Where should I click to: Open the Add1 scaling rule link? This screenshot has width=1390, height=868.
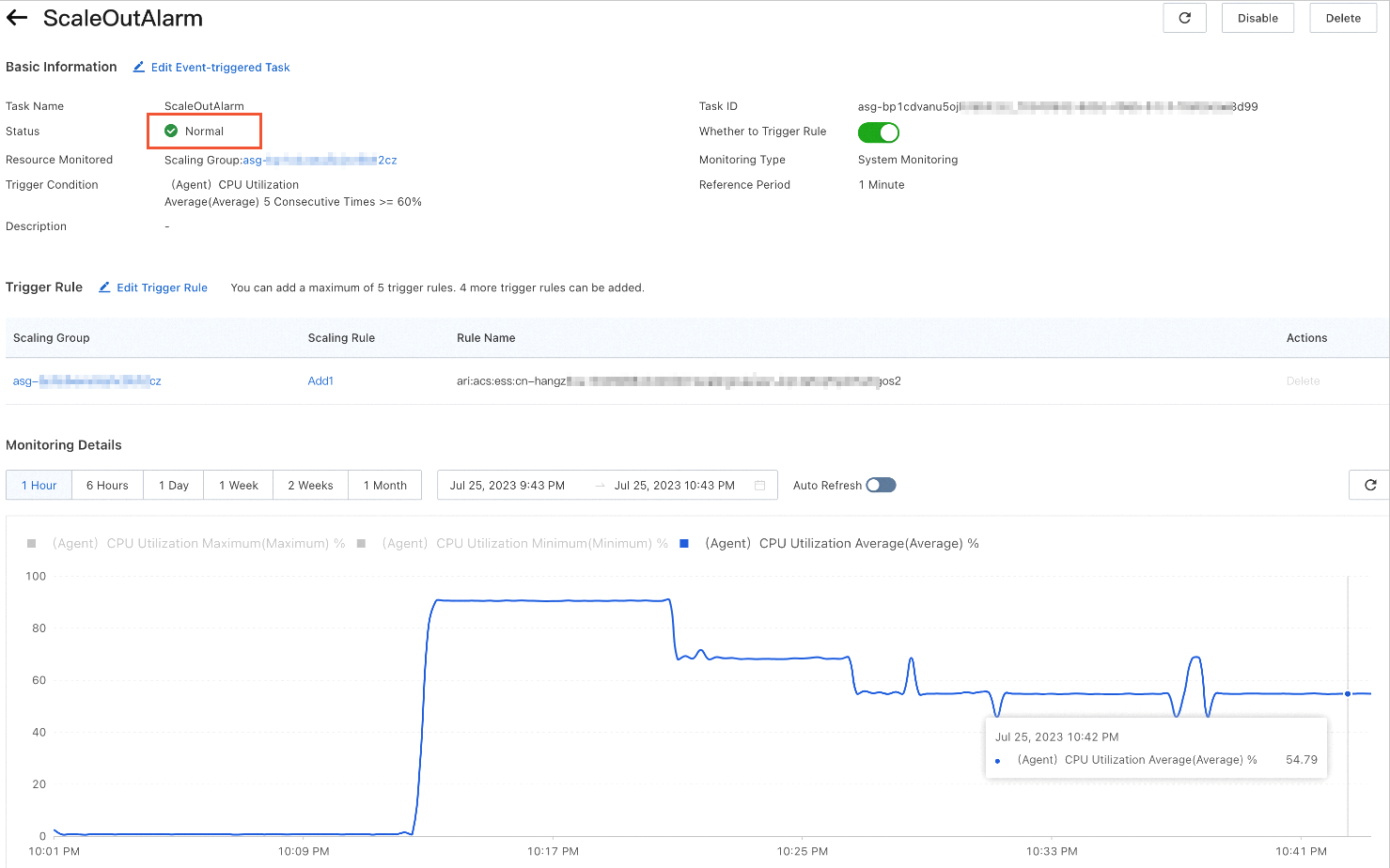[x=320, y=380]
